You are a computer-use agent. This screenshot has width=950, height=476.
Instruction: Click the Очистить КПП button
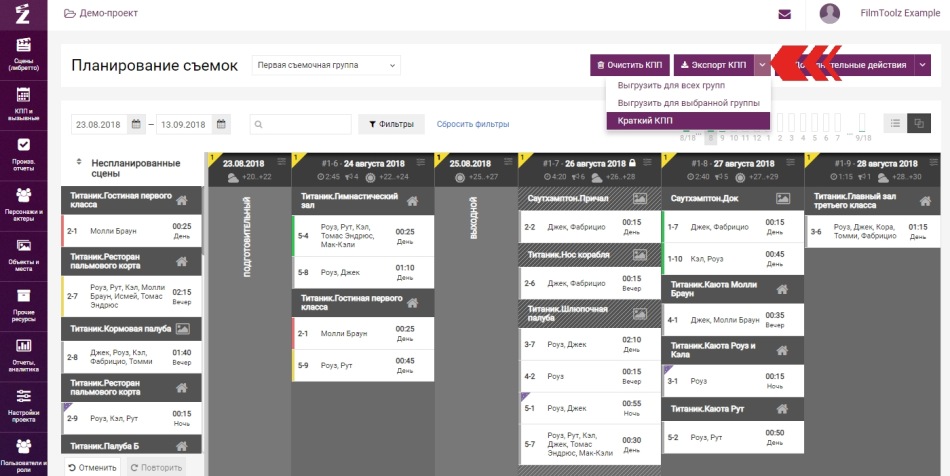(x=629, y=65)
